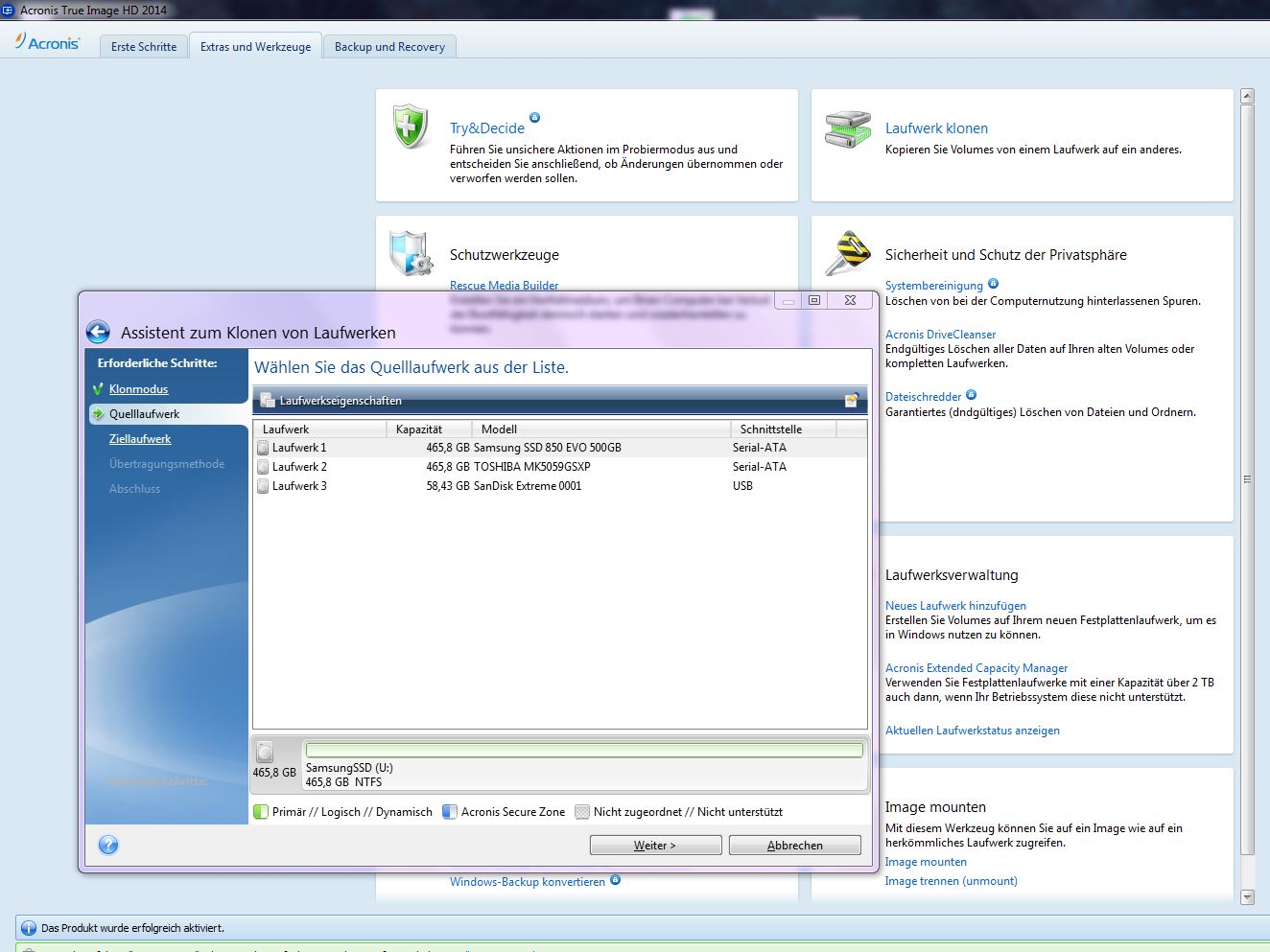Screen dimensions: 1270x952
Task: Open wizard help question mark icon
Action: (108, 845)
